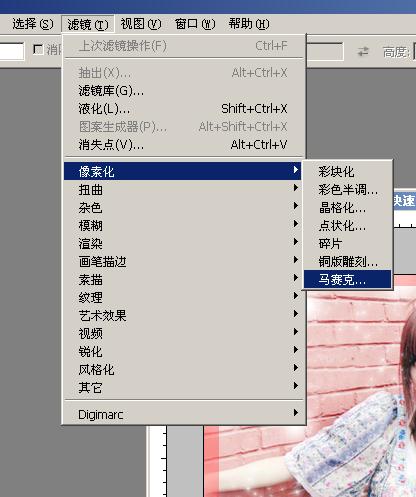Open the 帮助(H) menu

[249, 24]
